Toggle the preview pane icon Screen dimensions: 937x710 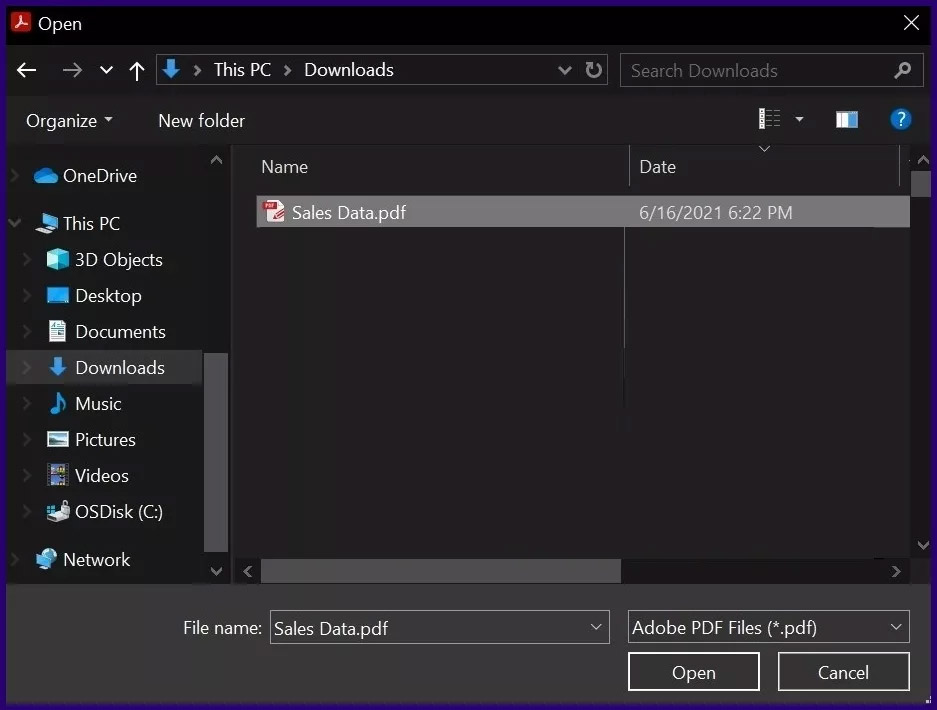pyautogui.click(x=847, y=120)
